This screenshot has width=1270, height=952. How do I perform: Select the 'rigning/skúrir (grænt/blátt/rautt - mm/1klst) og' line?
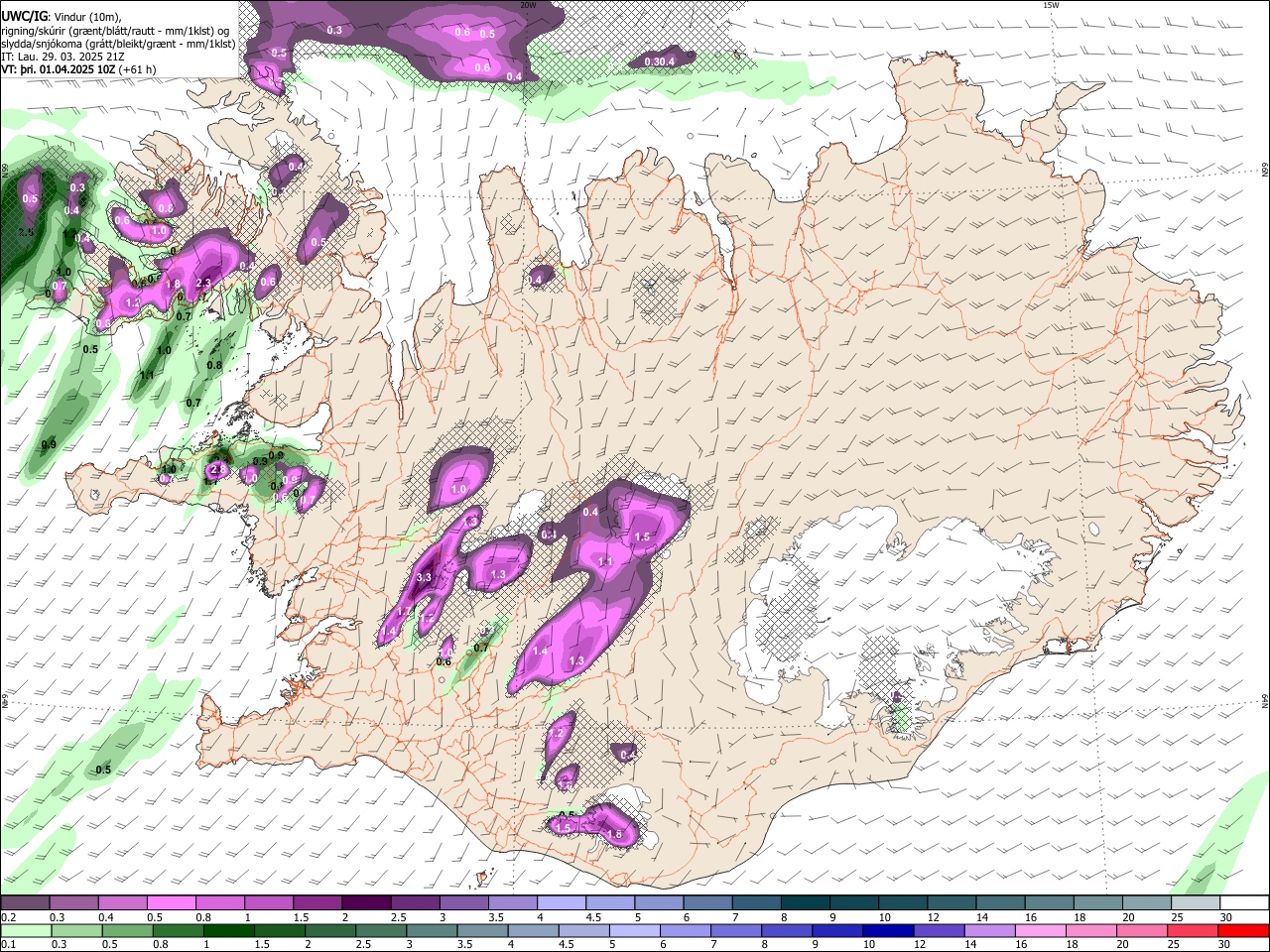pos(115,31)
